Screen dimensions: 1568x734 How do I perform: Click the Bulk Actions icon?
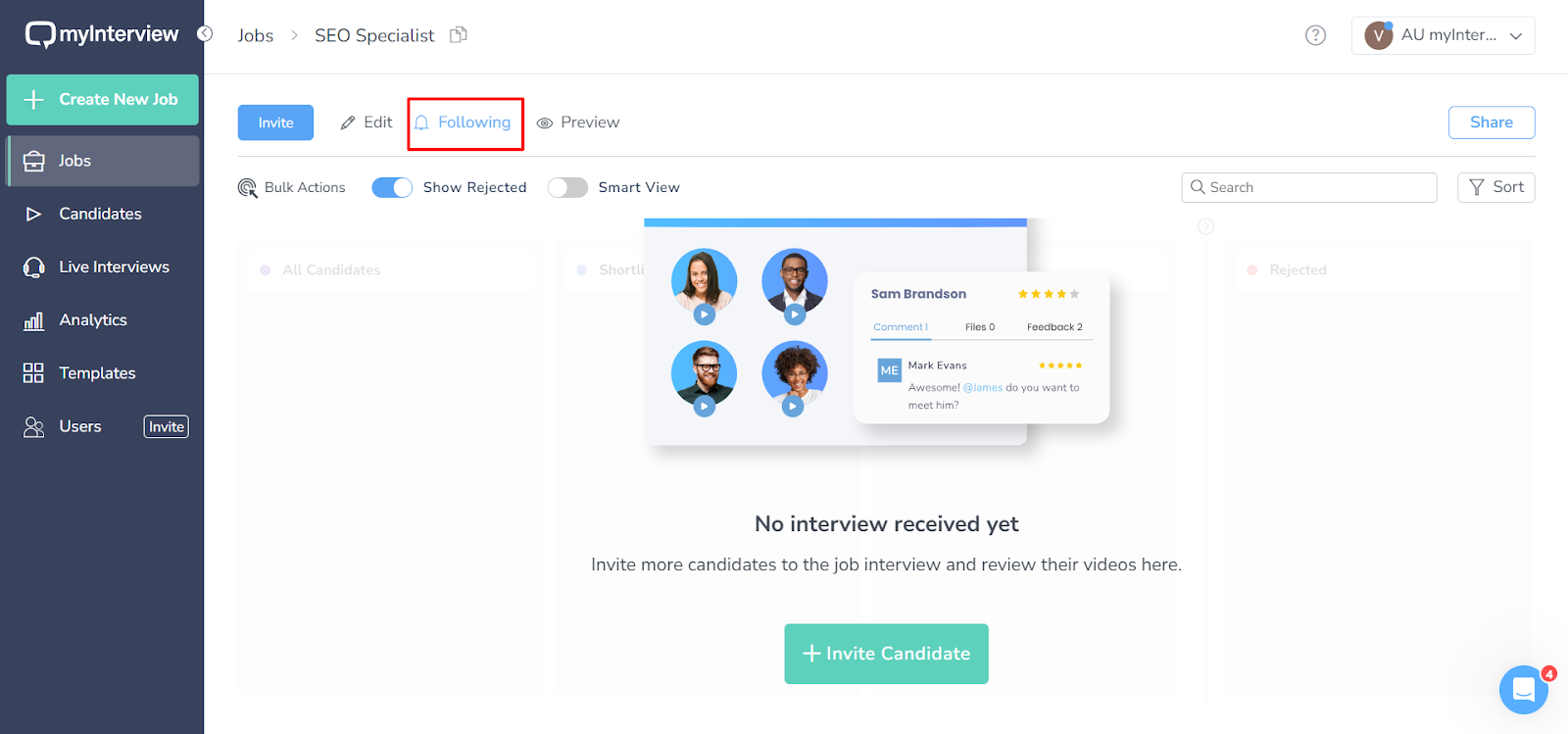pos(247,187)
